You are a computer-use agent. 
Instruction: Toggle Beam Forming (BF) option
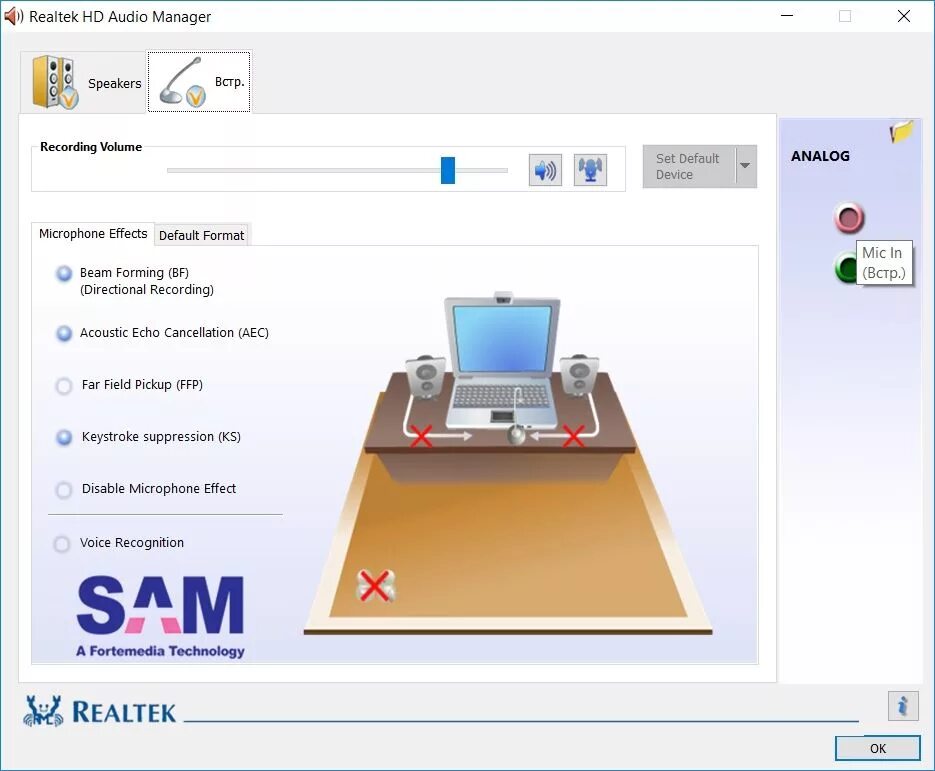click(x=64, y=274)
